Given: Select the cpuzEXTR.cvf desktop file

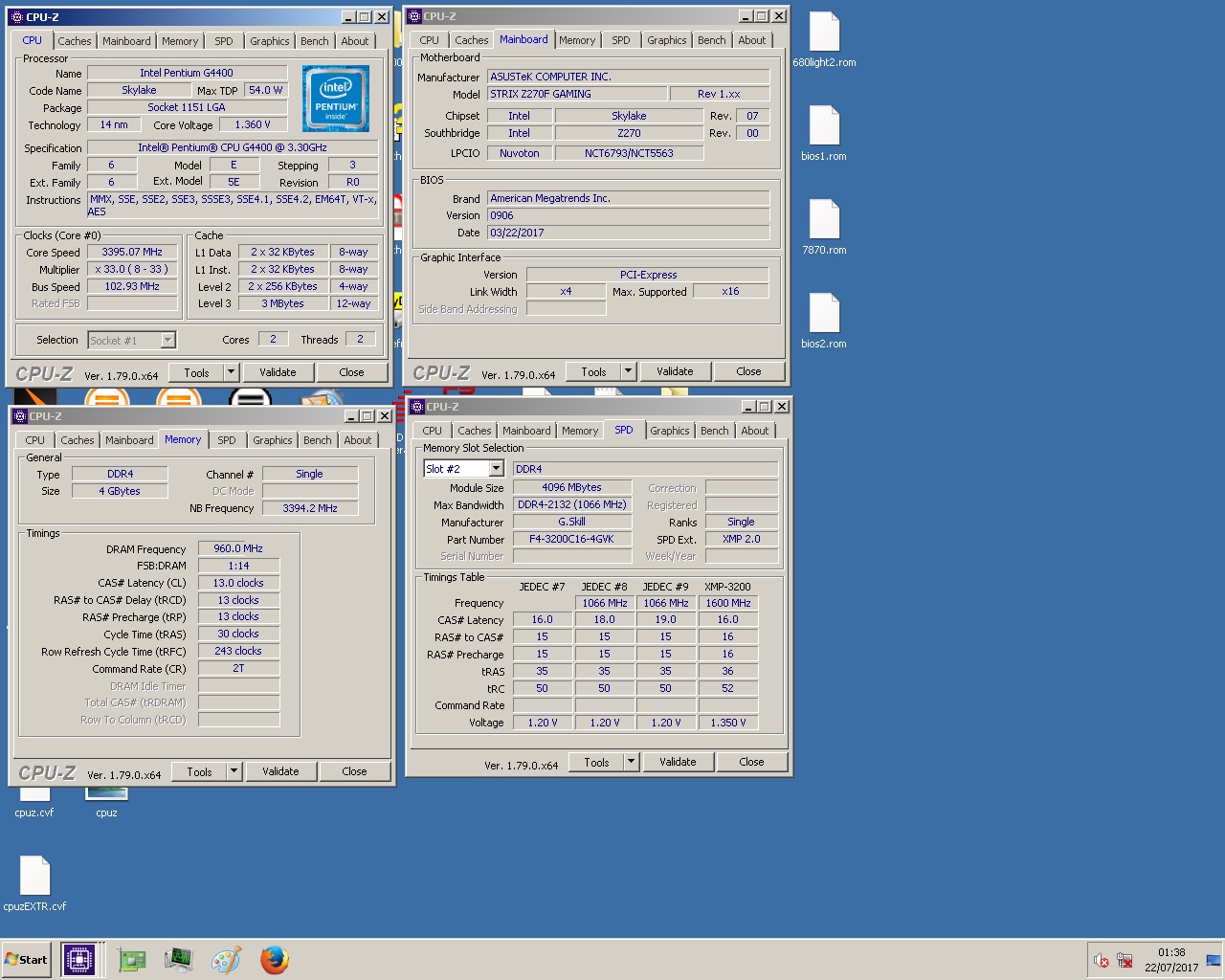Looking at the screenshot, I should tap(34, 884).
